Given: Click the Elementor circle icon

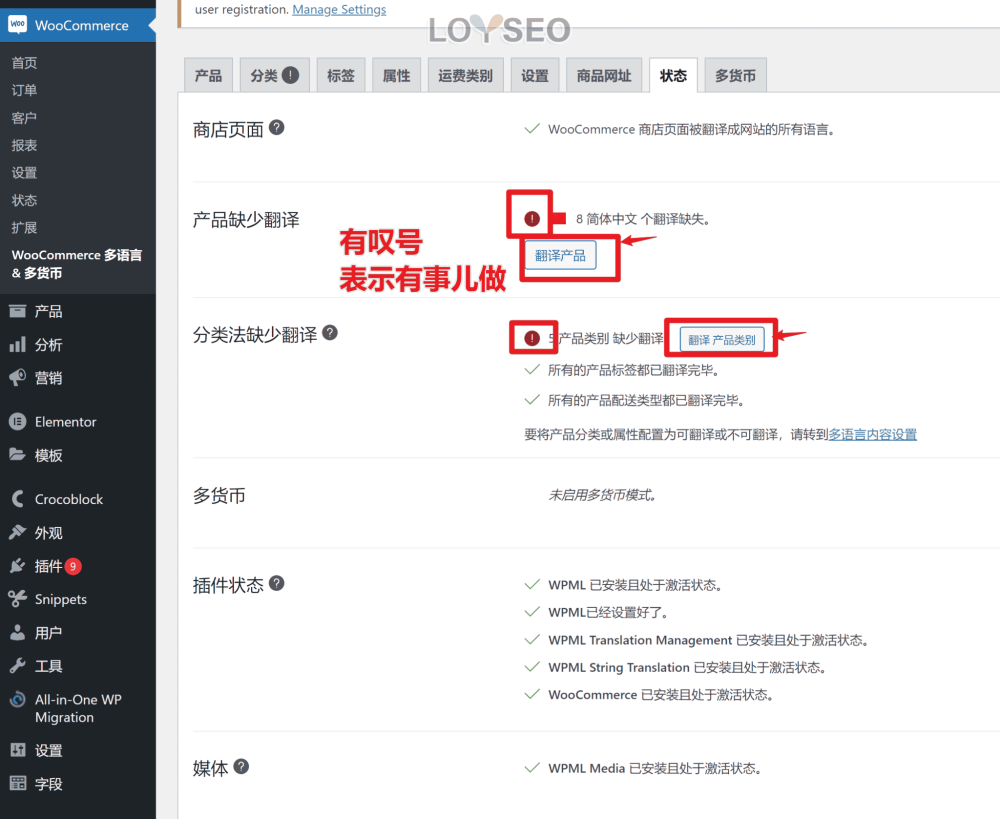Looking at the screenshot, I should click(17, 422).
